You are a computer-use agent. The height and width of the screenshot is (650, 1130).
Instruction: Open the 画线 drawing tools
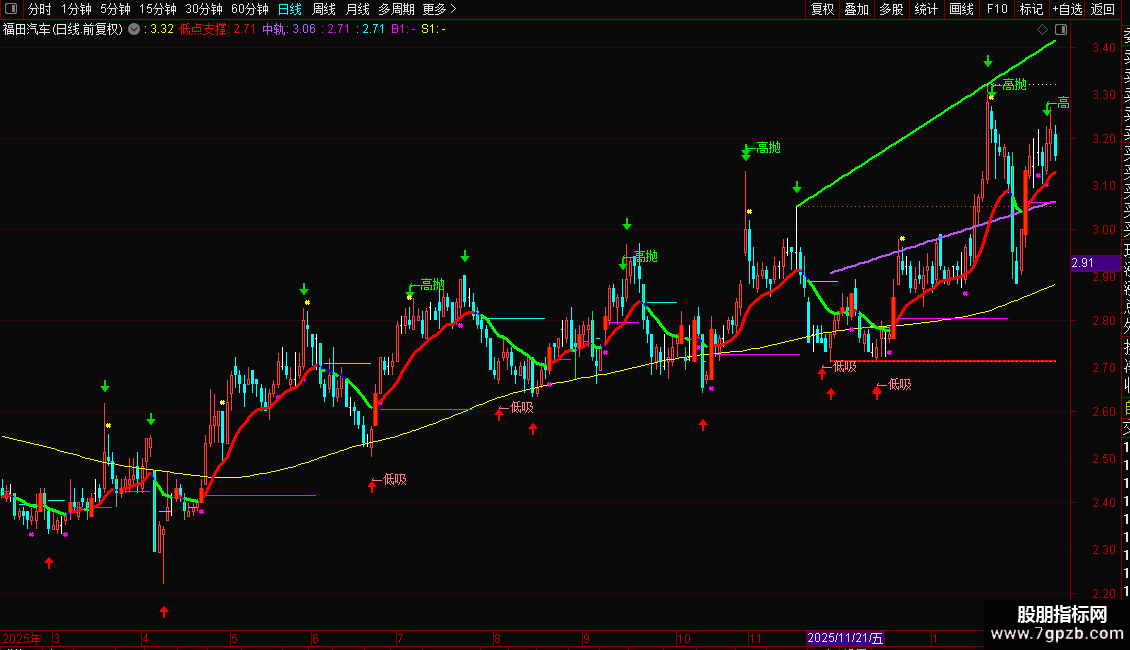[961, 9]
